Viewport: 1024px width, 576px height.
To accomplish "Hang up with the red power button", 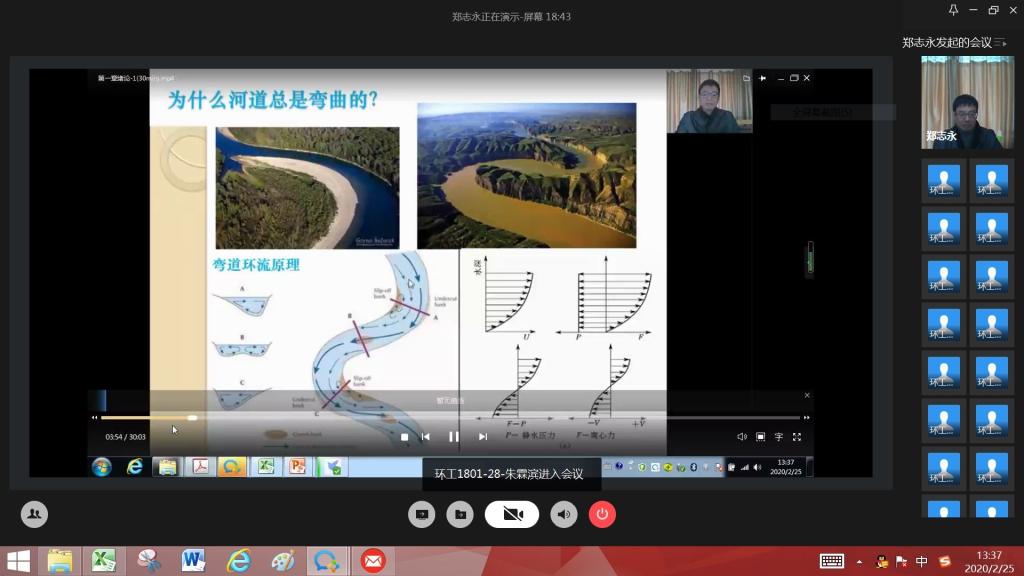I will [x=602, y=514].
